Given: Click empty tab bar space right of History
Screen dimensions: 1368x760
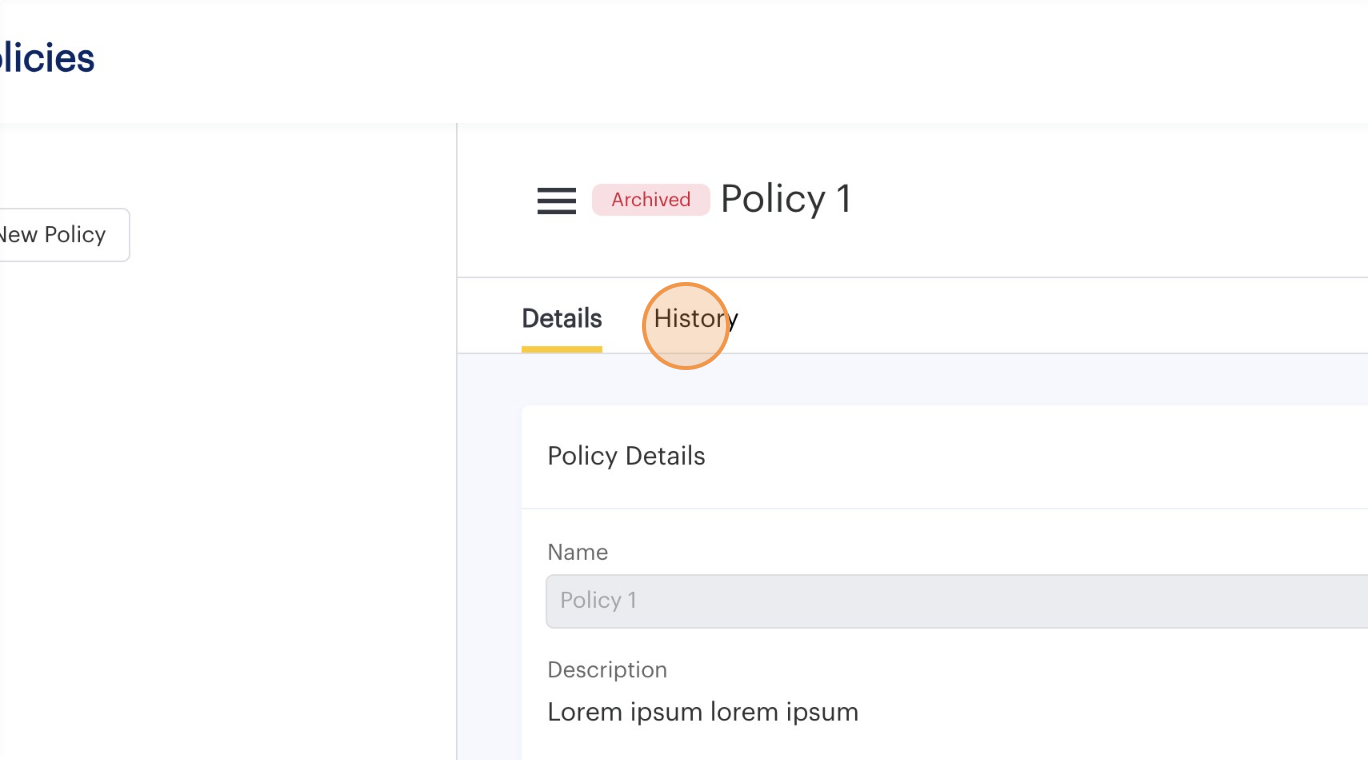Looking at the screenshot, I should [1050, 318].
